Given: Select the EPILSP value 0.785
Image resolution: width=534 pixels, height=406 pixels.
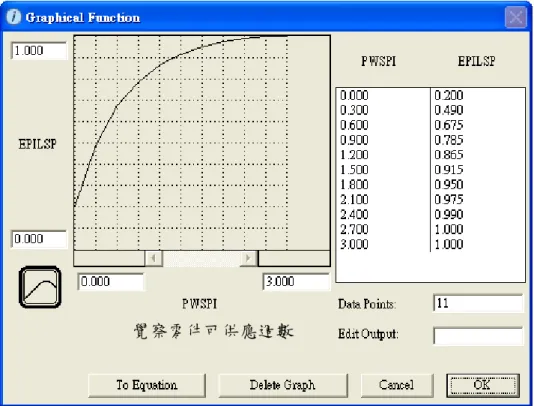Looking at the screenshot, I should click(x=449, y=140).
